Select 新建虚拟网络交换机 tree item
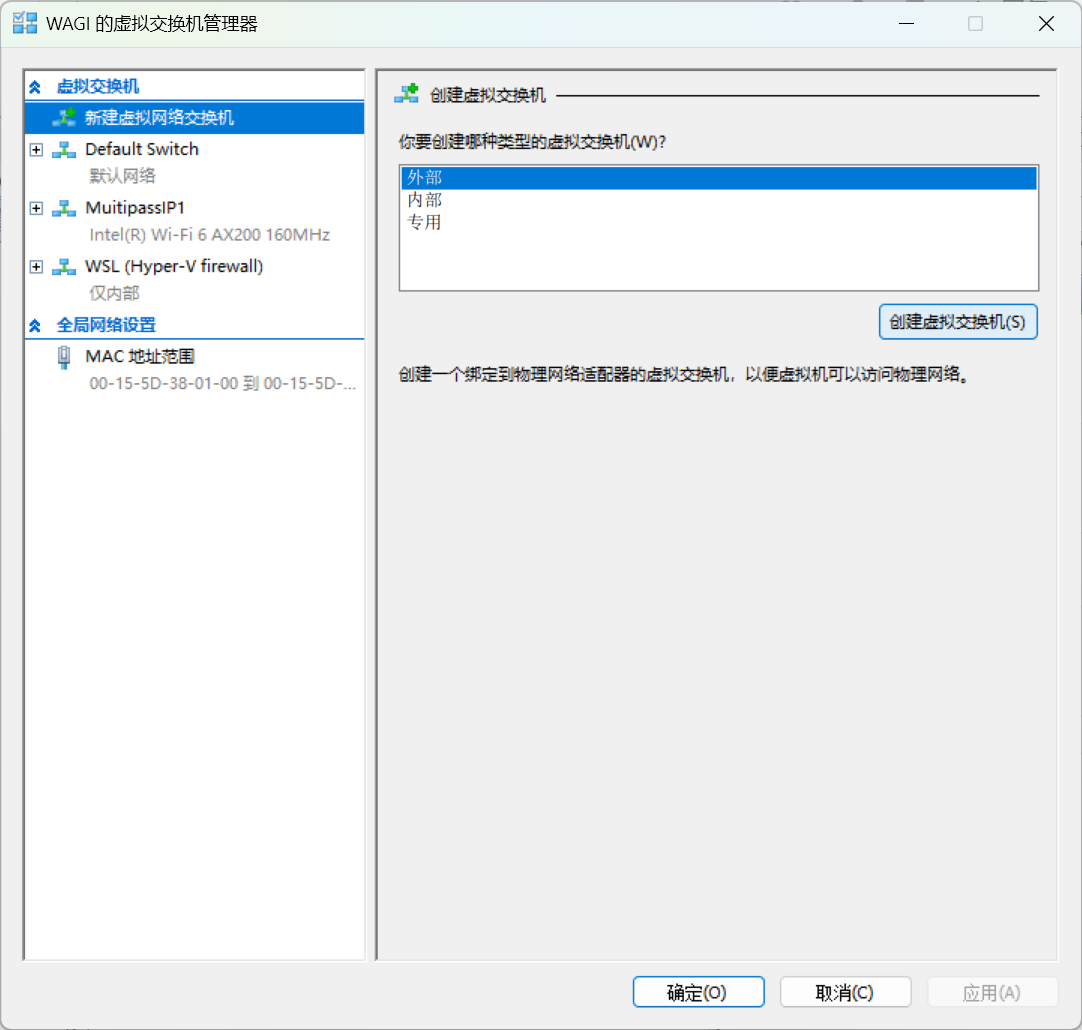 [159, 118]
